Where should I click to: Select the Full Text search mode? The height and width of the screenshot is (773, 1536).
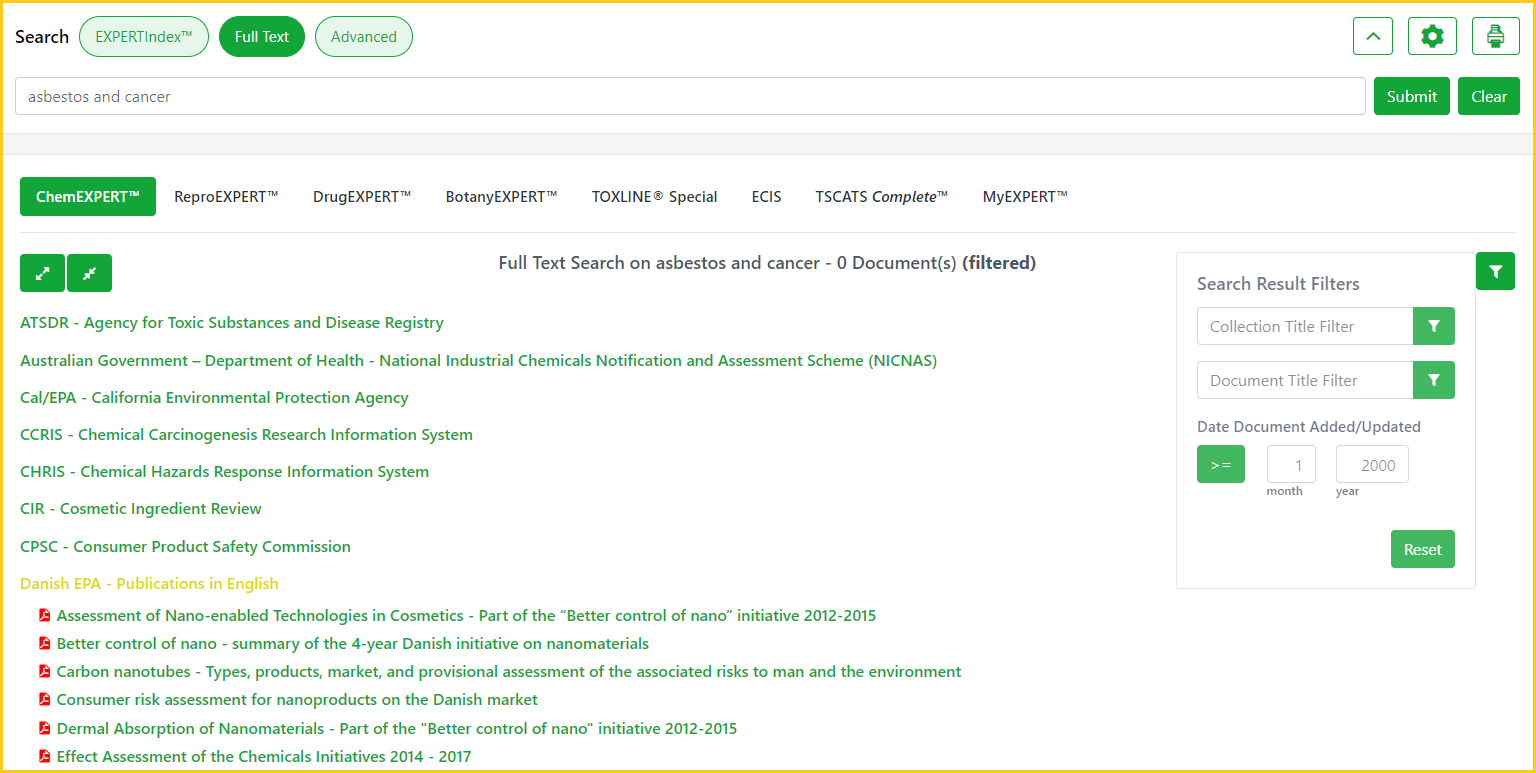[x=261, y=37]
